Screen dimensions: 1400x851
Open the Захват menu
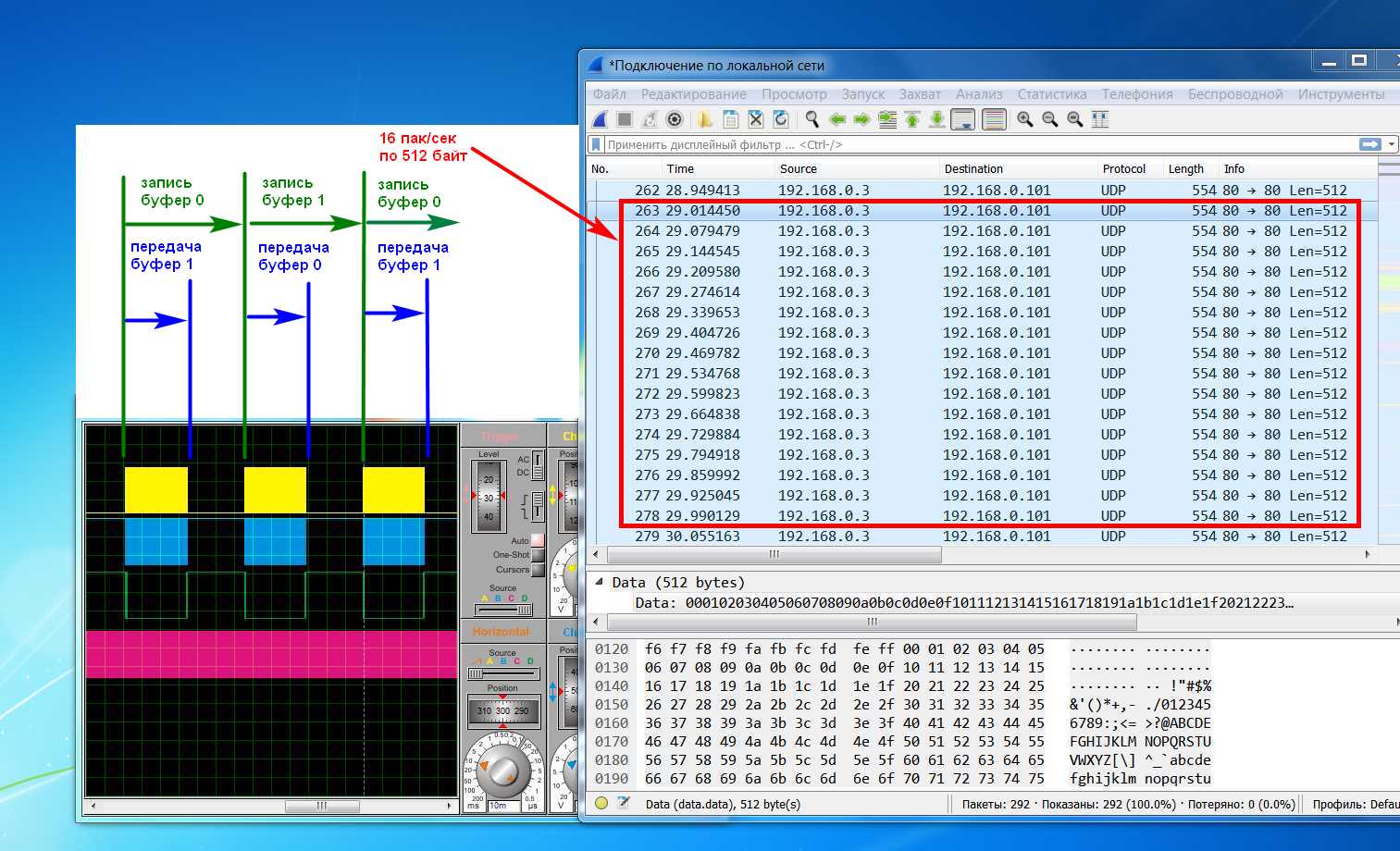point(920,93)
